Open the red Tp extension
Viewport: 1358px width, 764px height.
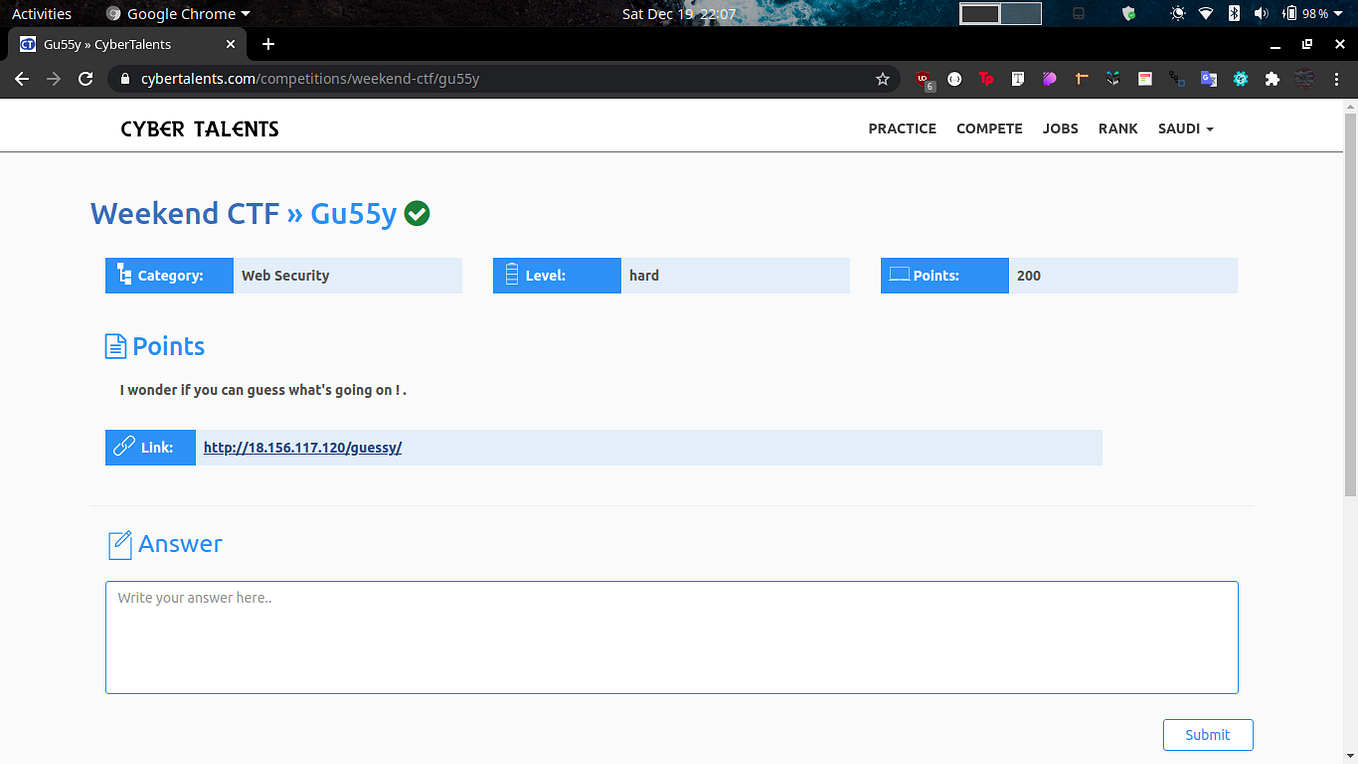(x=986, y=79)
